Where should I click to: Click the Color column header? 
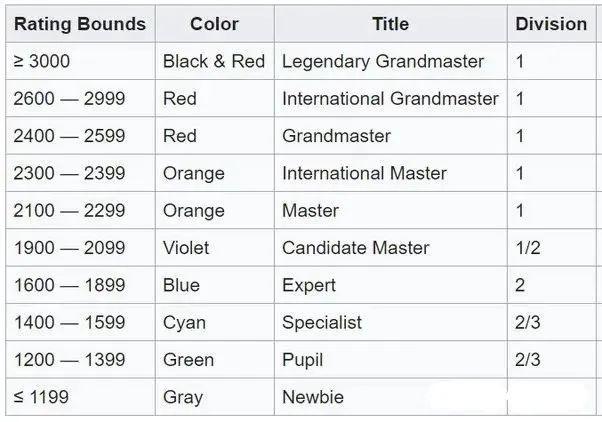(213, 24)
